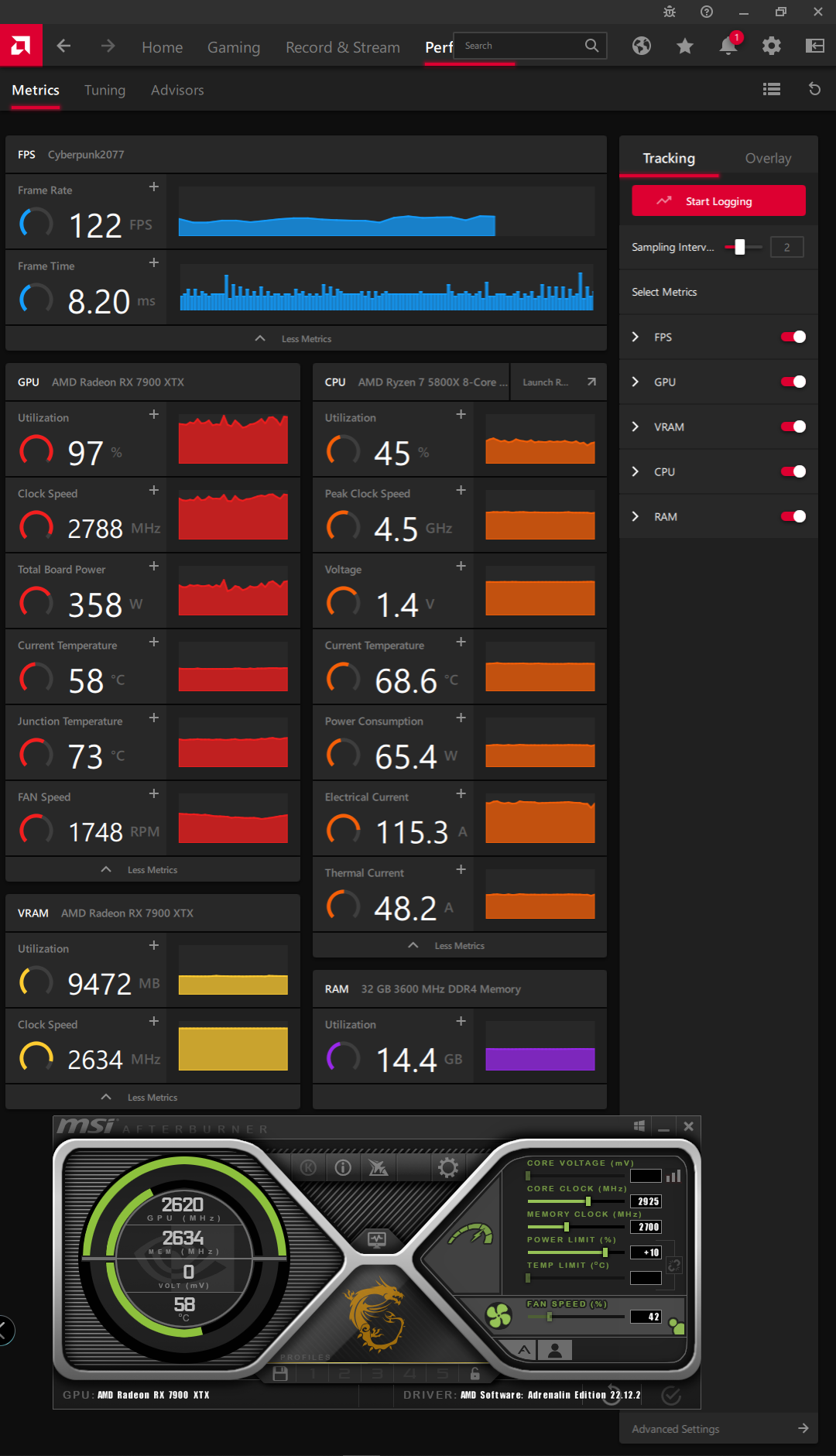Click the AMD logo home icon

(x=21, y=46)
